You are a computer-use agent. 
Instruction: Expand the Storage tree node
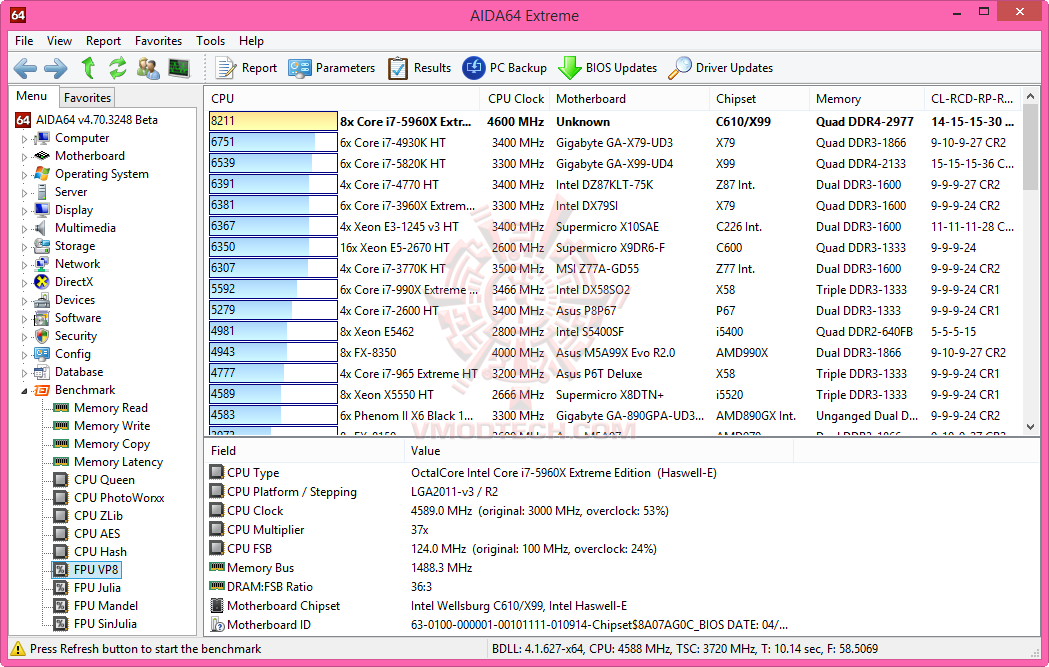(25, 247)
